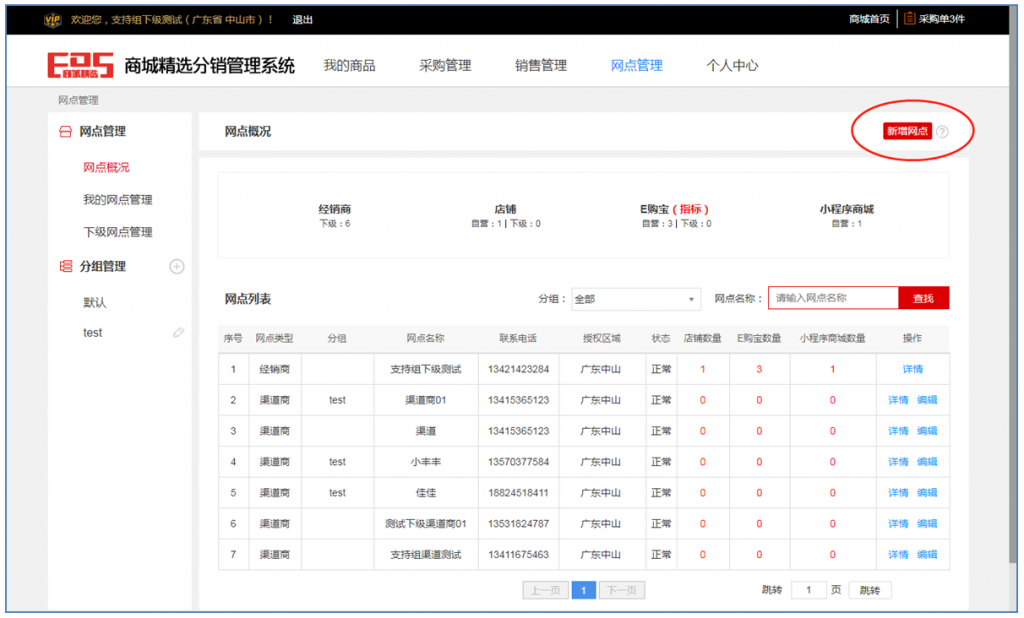Click page 1 pagination button
This screenshot has height=618, width=1024.
pyautogui.click(x=583, y=590)
